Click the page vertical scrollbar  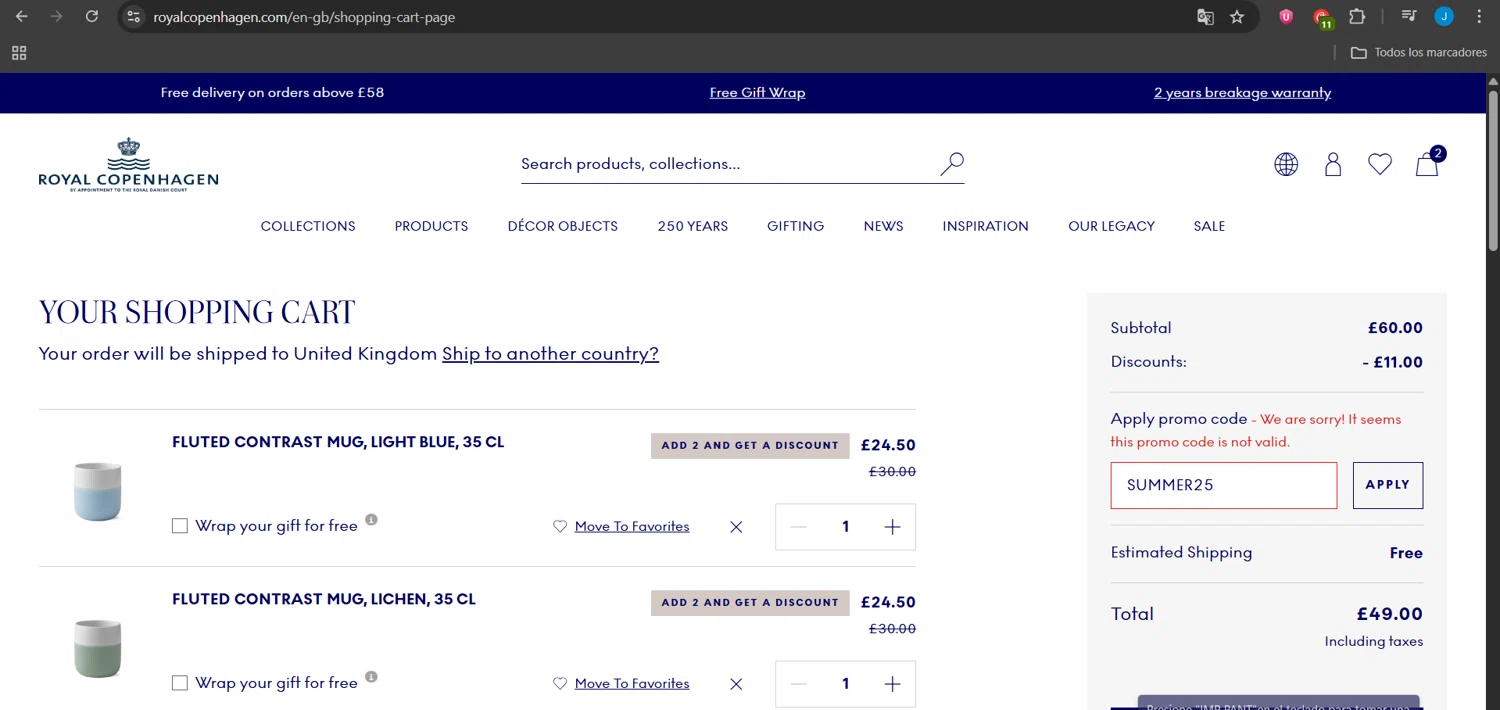(1493, 170)
